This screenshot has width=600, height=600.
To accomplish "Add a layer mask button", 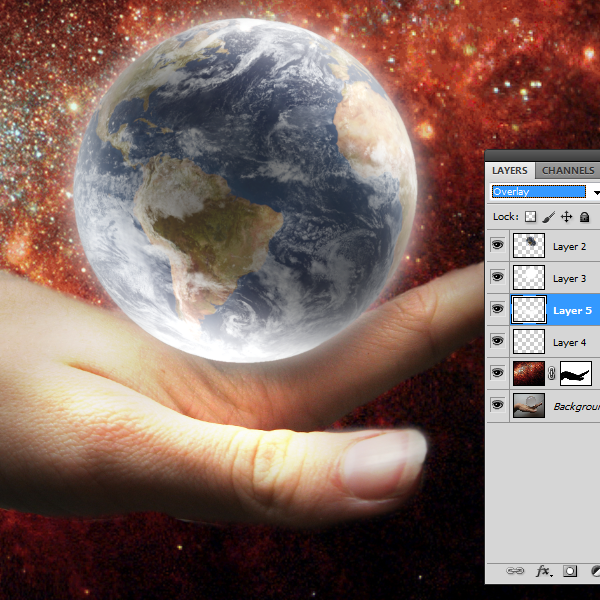I will (570, 571).
